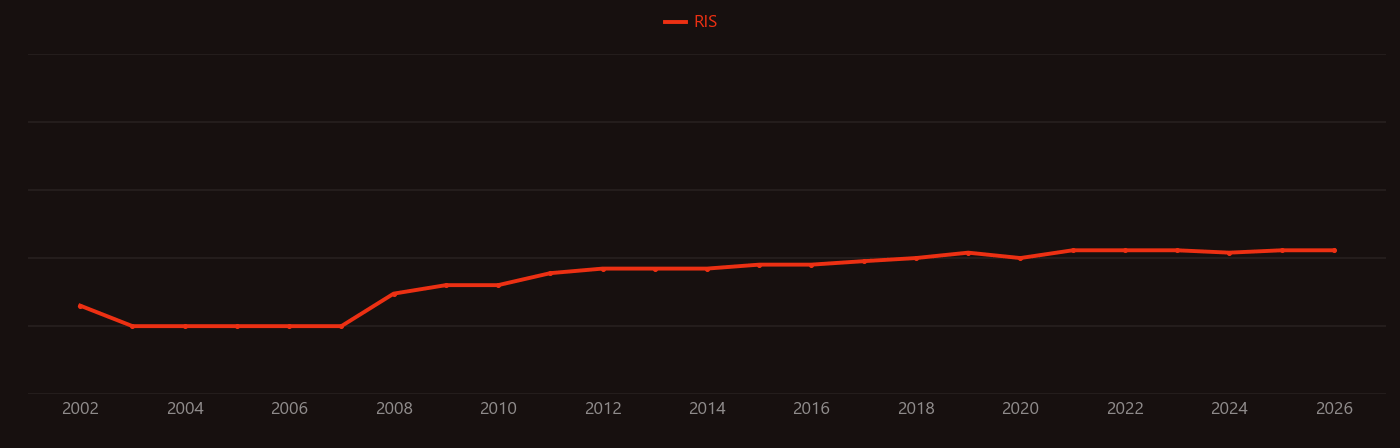Click the 2026 data point on the line
This screenshot has height=448, width=1400.
(x=1334, y=250)
